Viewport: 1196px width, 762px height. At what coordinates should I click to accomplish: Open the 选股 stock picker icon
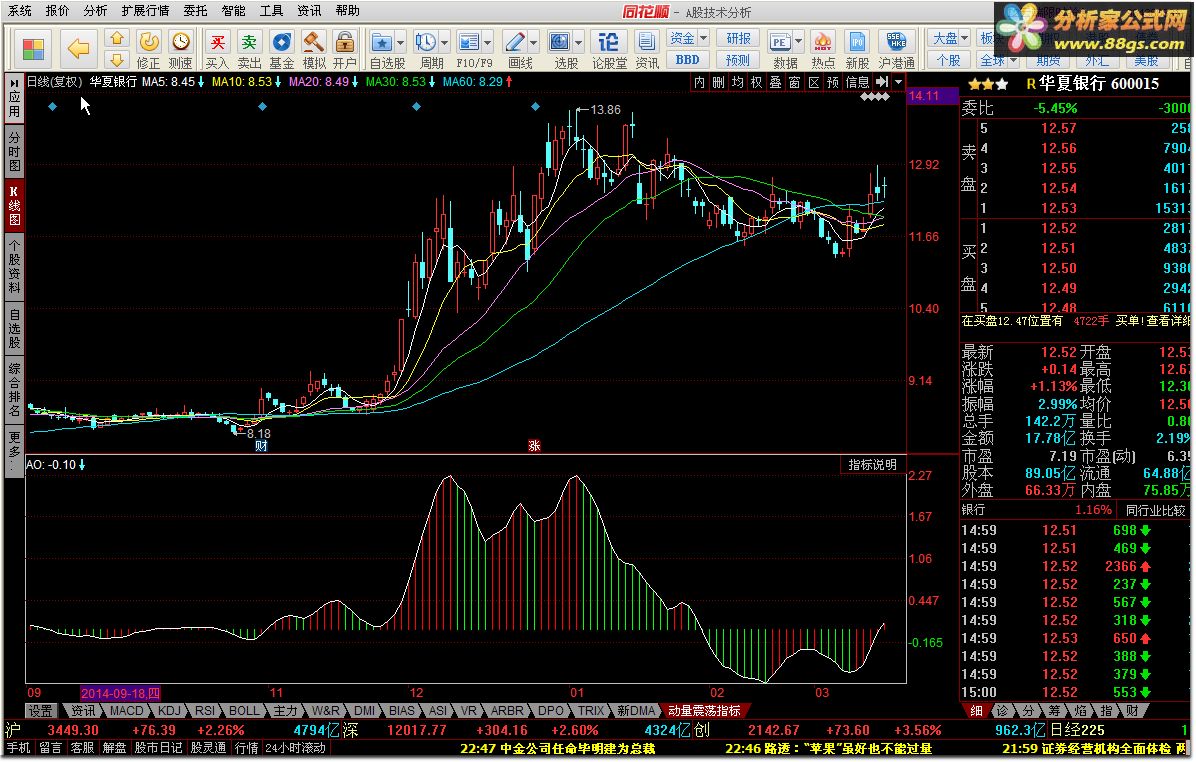click(x=560, y=42)
